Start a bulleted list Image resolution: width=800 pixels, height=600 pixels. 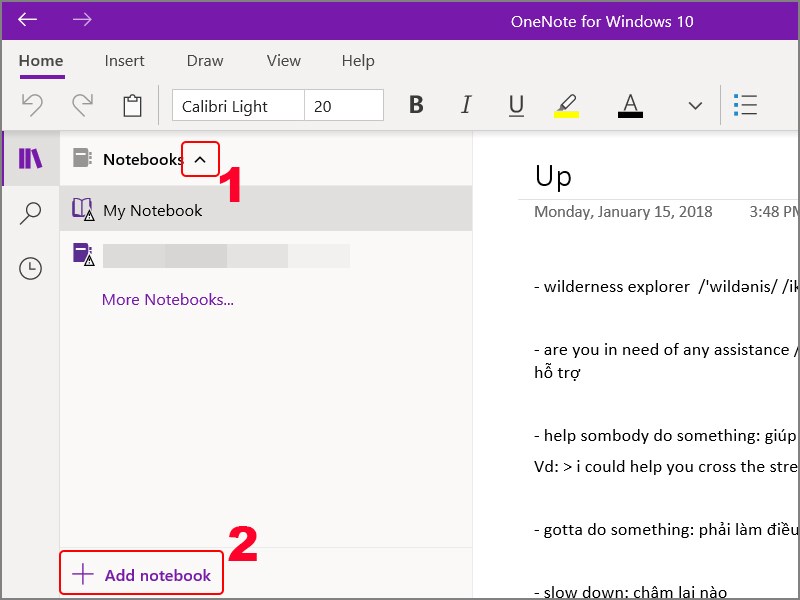tap(745, 104)
